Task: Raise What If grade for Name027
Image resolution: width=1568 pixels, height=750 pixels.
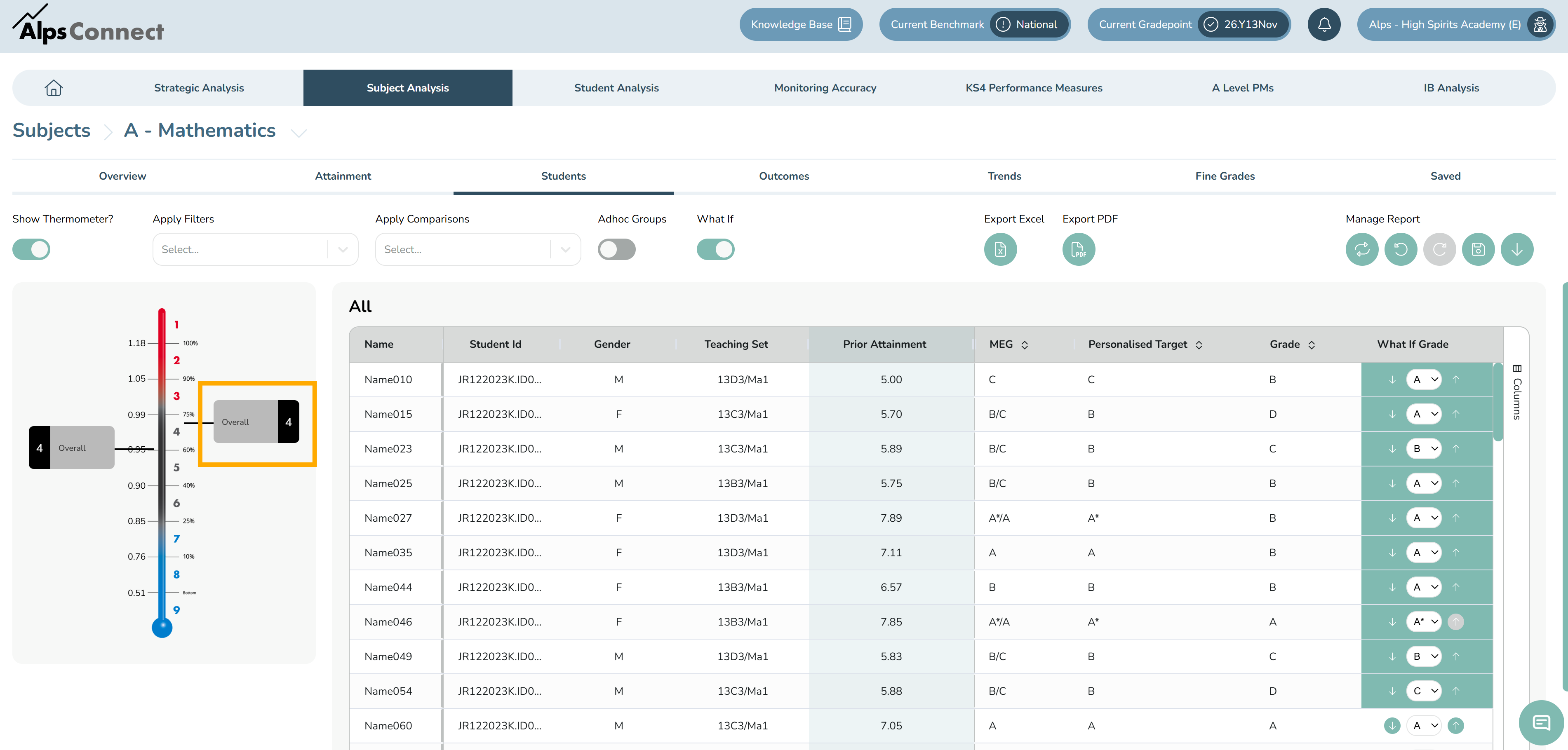Action: 1455,518
